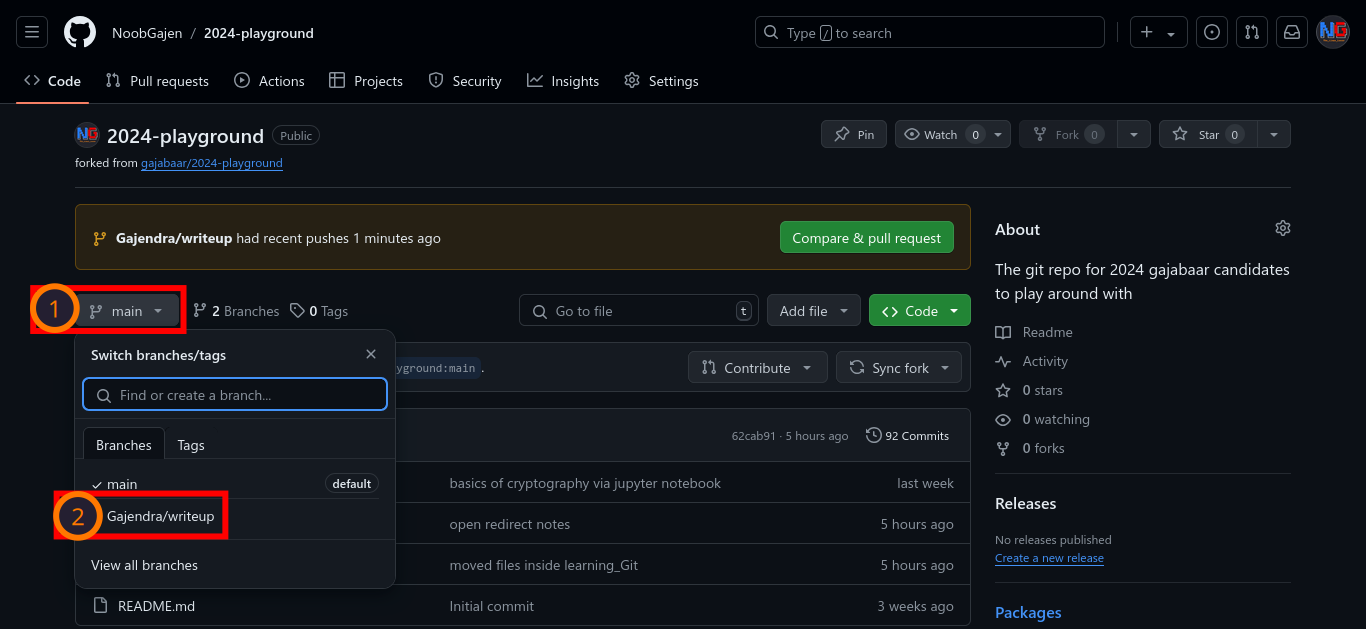Open Activity link in About sidebar
This screenshot has height=629, width=1366.
pyautogui.click(x=1031, y=361)
